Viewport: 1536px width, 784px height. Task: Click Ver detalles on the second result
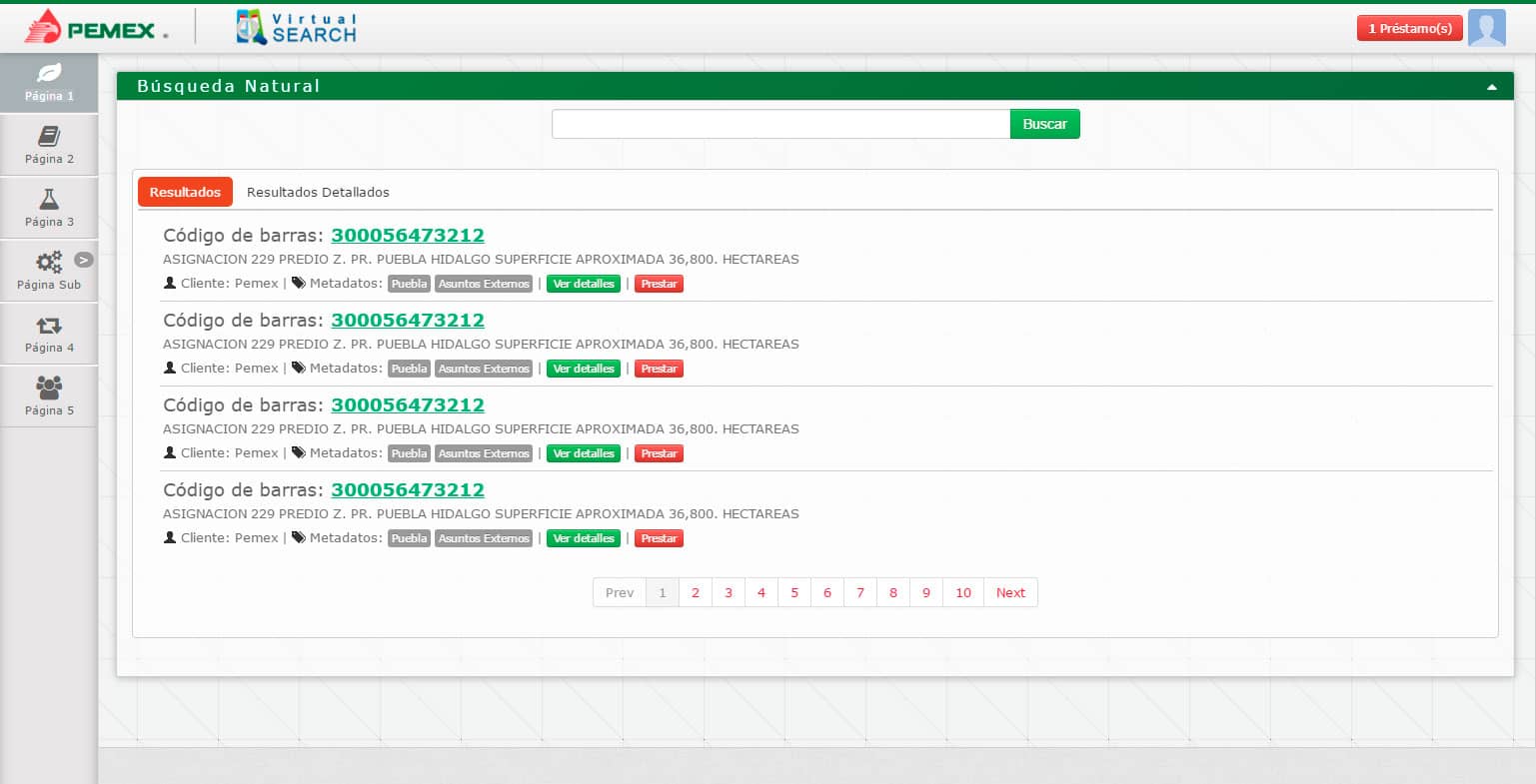click(584, 369)
